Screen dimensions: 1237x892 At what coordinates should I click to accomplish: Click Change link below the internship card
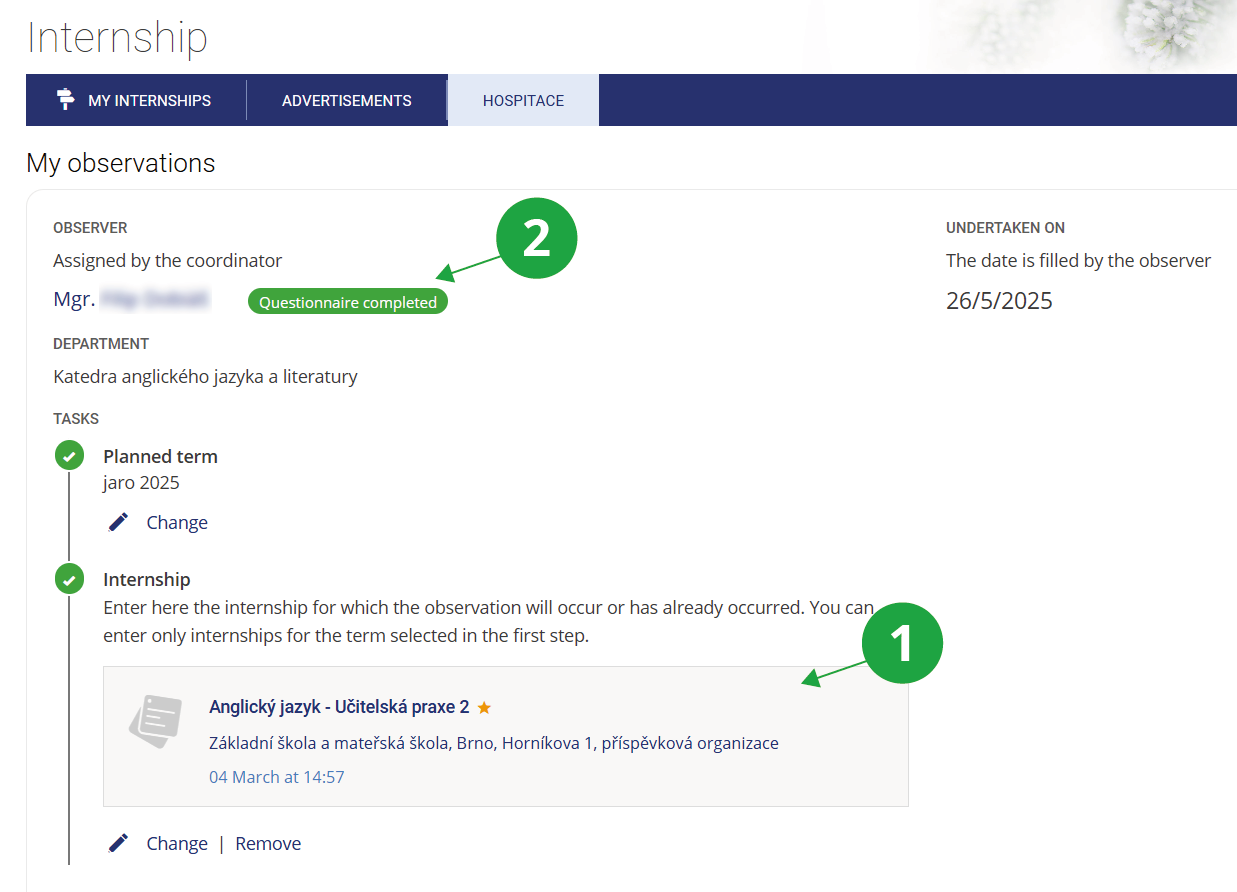coord(177,843)
